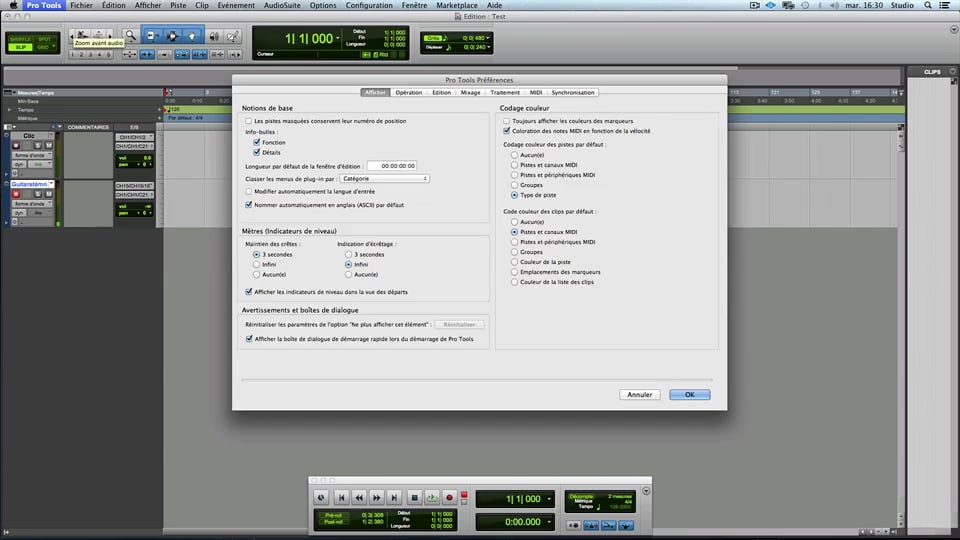
Task: Toggle startup quick-start dialog checkbox
Action: pos(249,339)
